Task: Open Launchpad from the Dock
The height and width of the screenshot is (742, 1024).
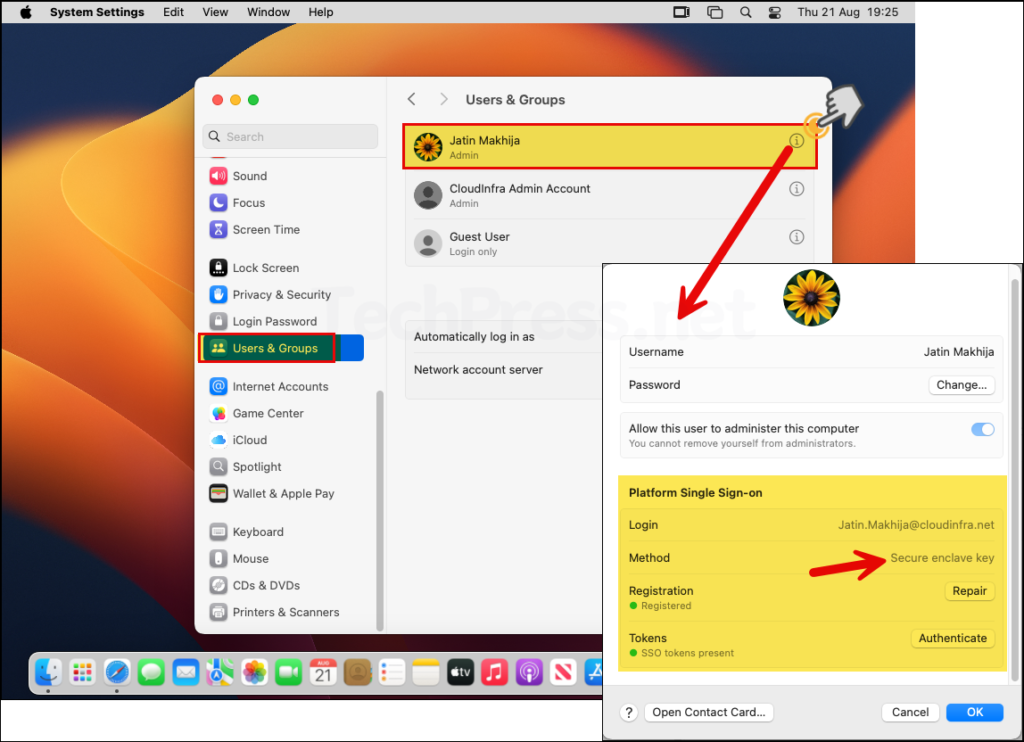Action: pyautogui.click(x=82, y=672)
